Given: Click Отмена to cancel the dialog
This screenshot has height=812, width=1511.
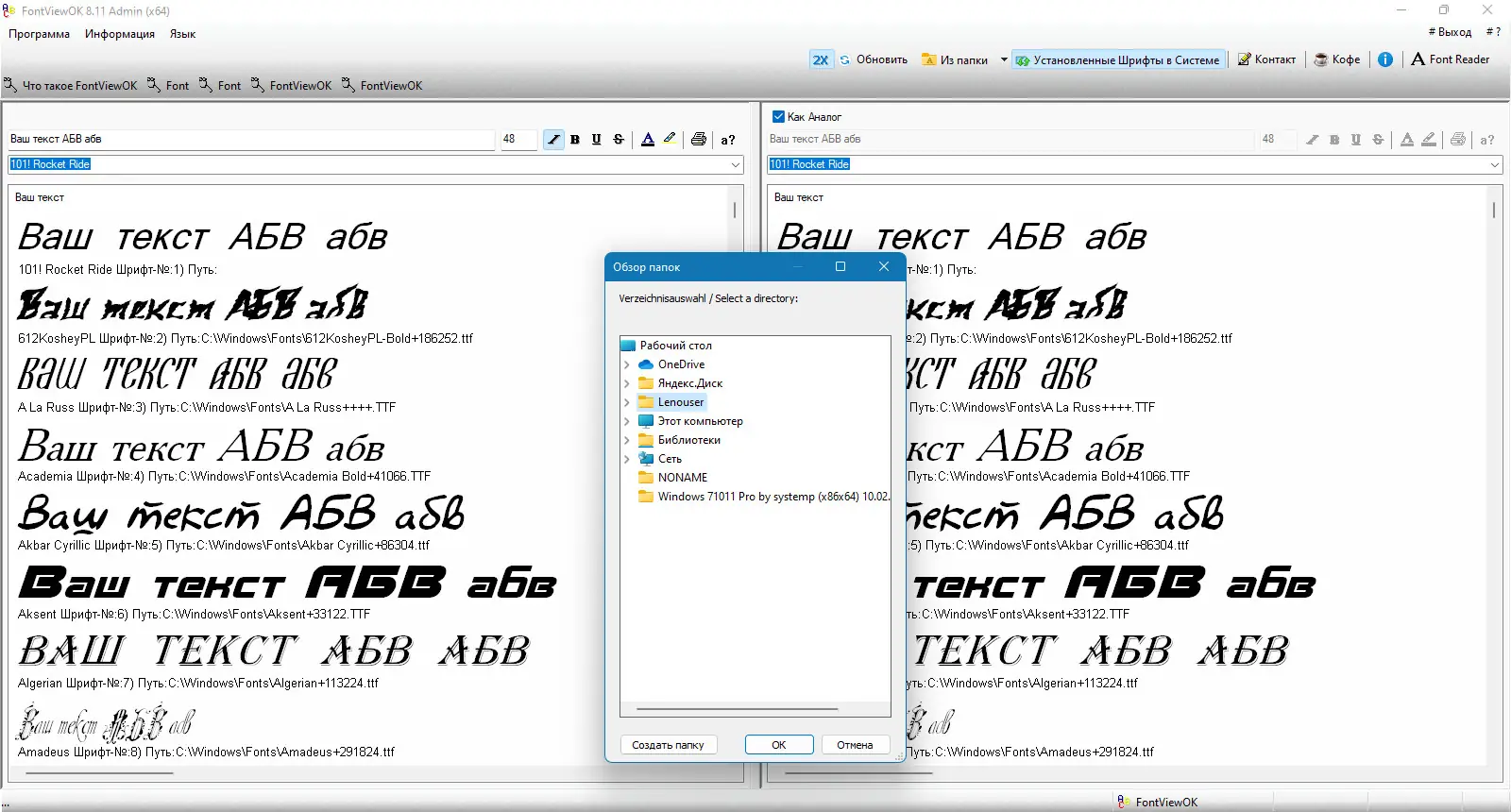Looking at the screenshot, I should click(x=855, y=745).
